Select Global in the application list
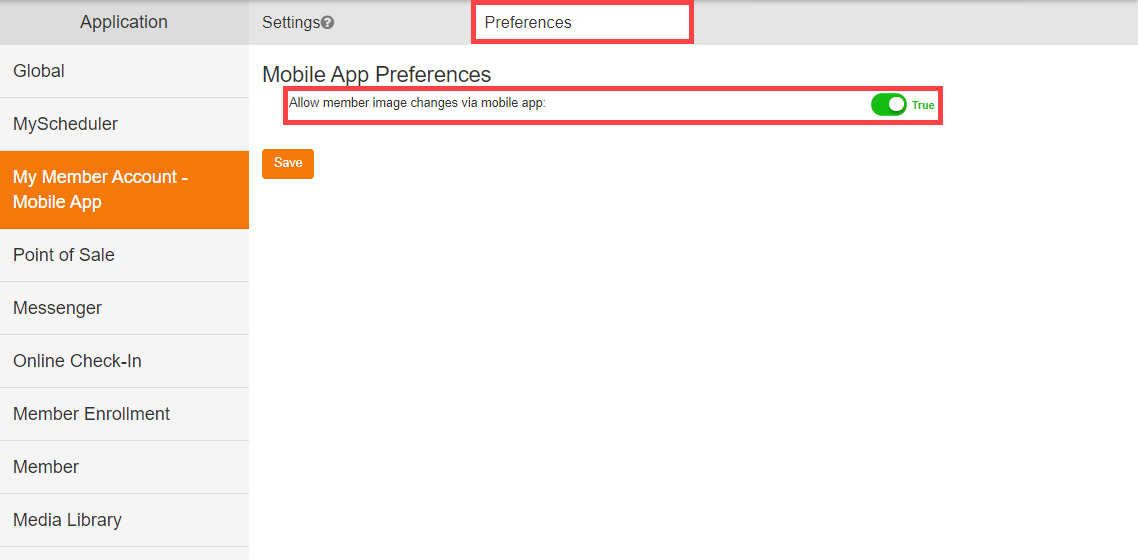 coord(124,71)
